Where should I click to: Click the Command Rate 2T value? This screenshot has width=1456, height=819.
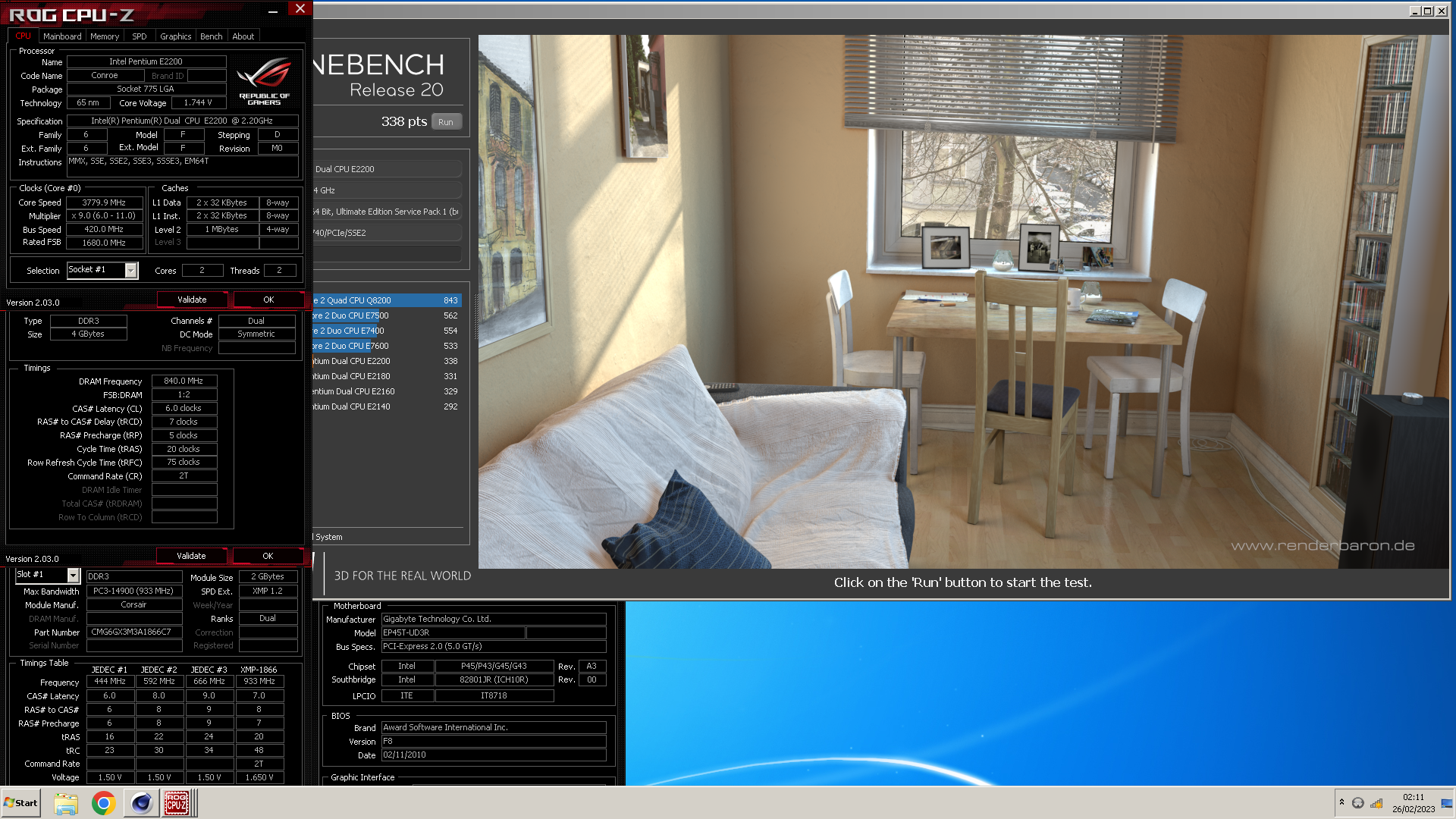point(184,475)
